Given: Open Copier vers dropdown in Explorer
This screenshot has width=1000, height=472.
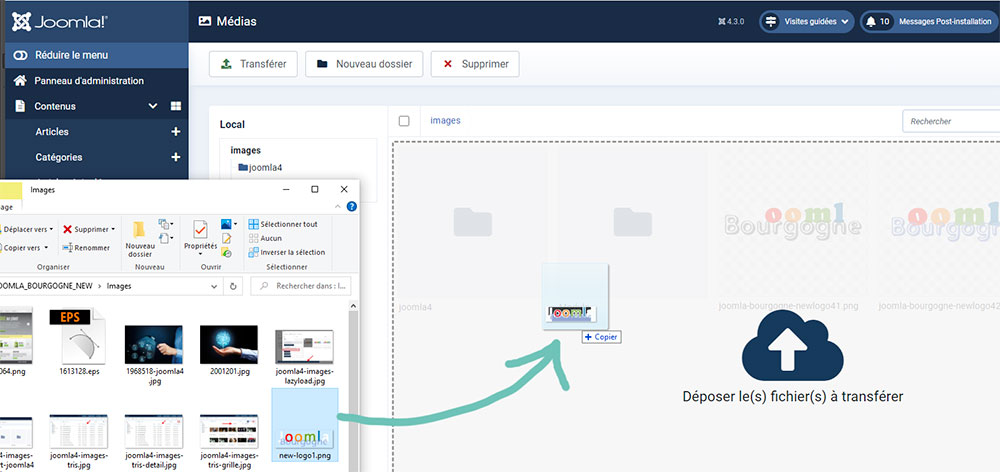Looking at the screenshot, I should point(23,247).
